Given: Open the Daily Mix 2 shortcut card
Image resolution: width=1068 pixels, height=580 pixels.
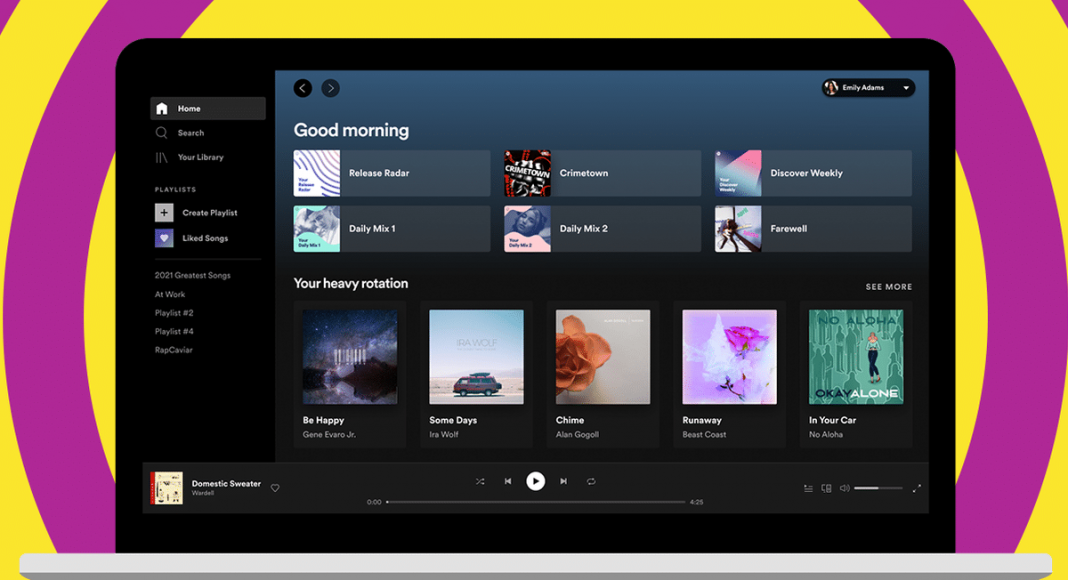Looking at the screenshot, I should pos(602,229).
